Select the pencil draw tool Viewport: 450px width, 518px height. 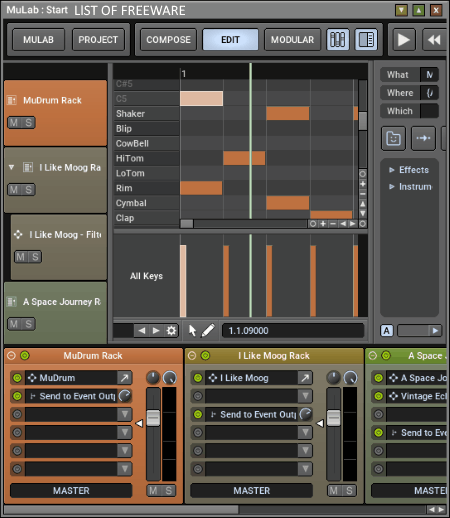[208, 331]
